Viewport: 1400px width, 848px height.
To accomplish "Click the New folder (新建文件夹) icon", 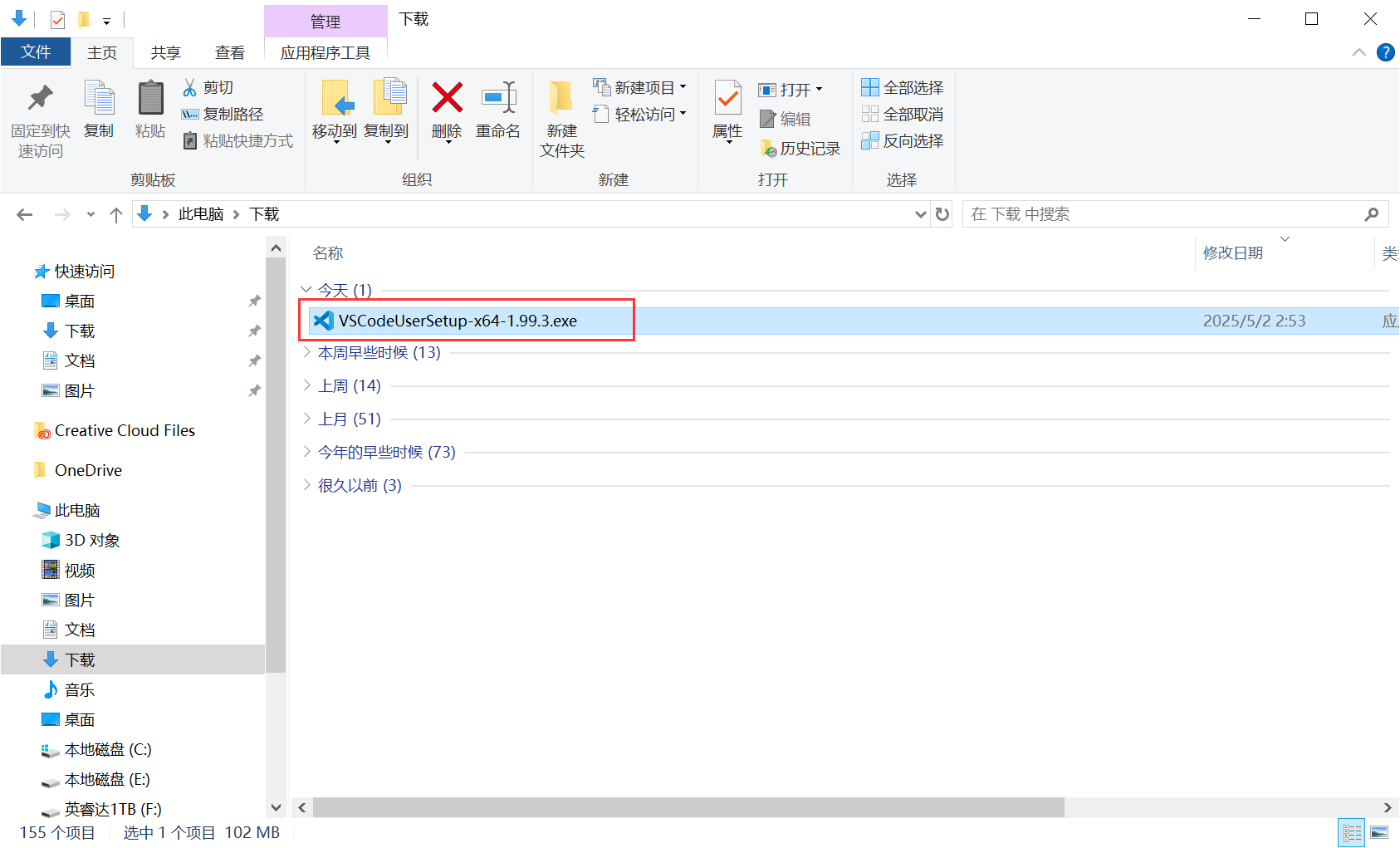I will (561, 97).
